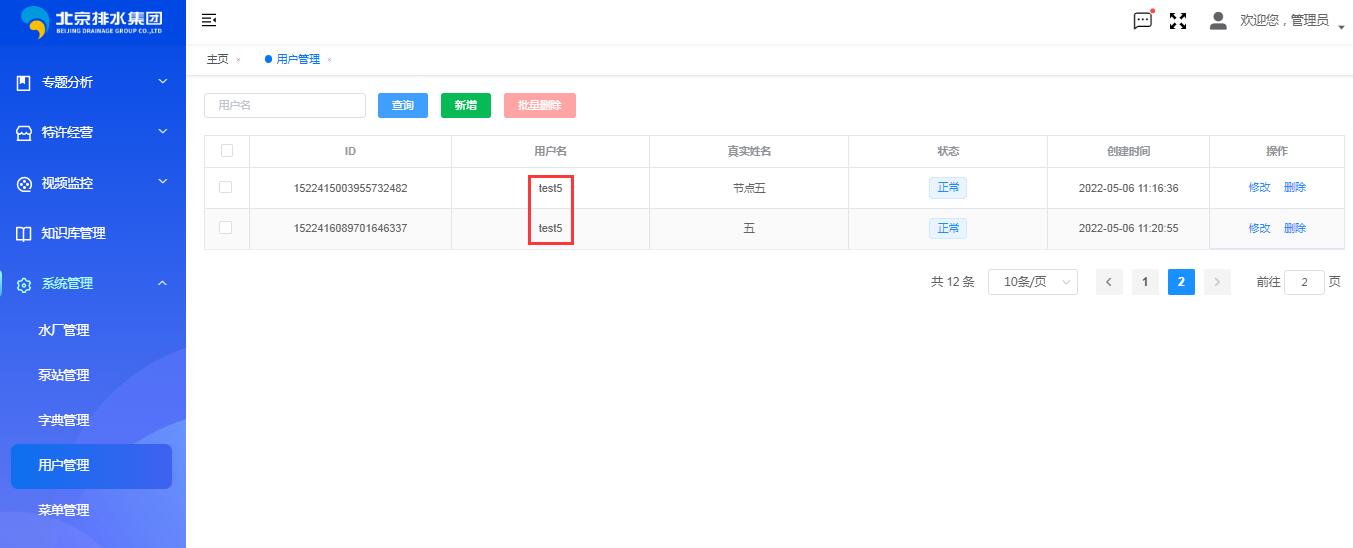Image resolution: width=1353 pixels, height=548 pixels.
Task: Check the select-all checkbox in table header
Action: (x=227, y=151)
